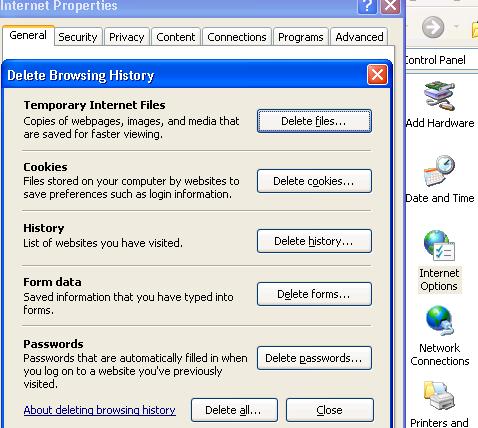This screenshot has height=428, width=478.
Task: Close the Delete Browsing History dialog
Action: point(377,75)
